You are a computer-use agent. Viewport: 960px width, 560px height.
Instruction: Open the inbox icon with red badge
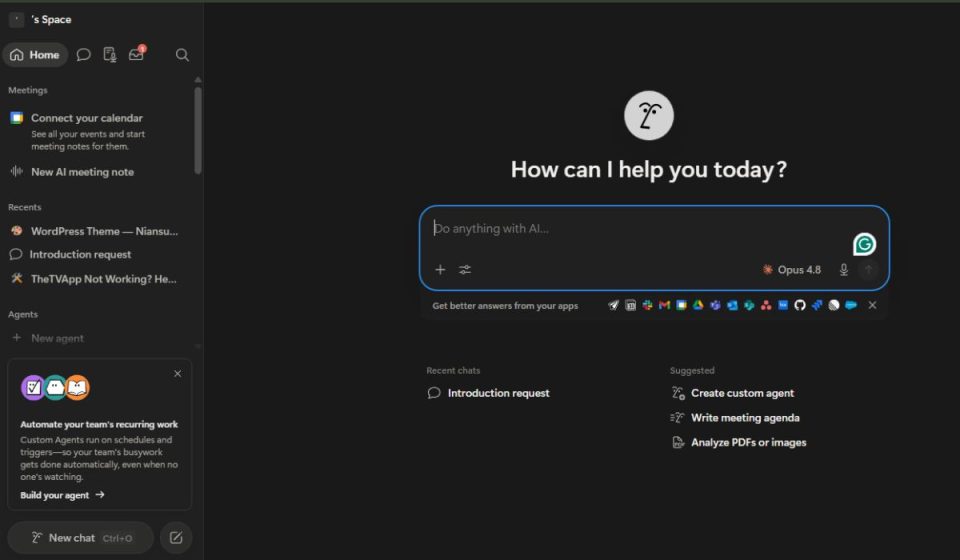click(137, 54)
